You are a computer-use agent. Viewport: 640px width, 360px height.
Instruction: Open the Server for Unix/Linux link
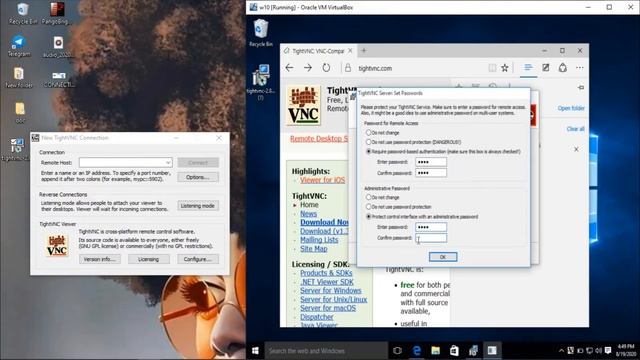[333, 300]
